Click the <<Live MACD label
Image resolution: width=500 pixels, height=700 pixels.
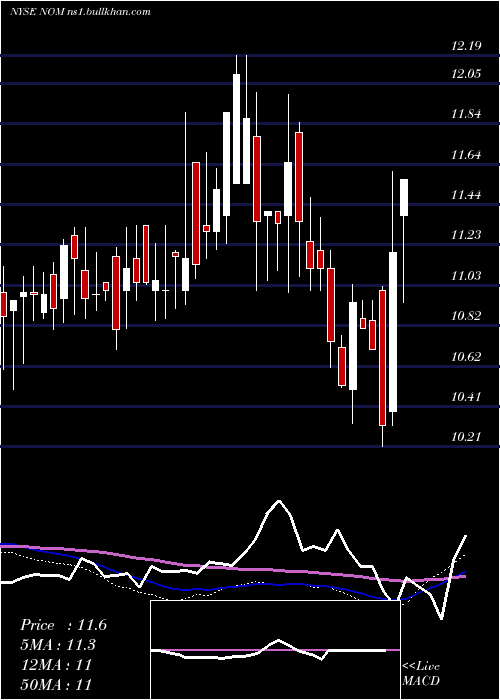tap(421, 674)
